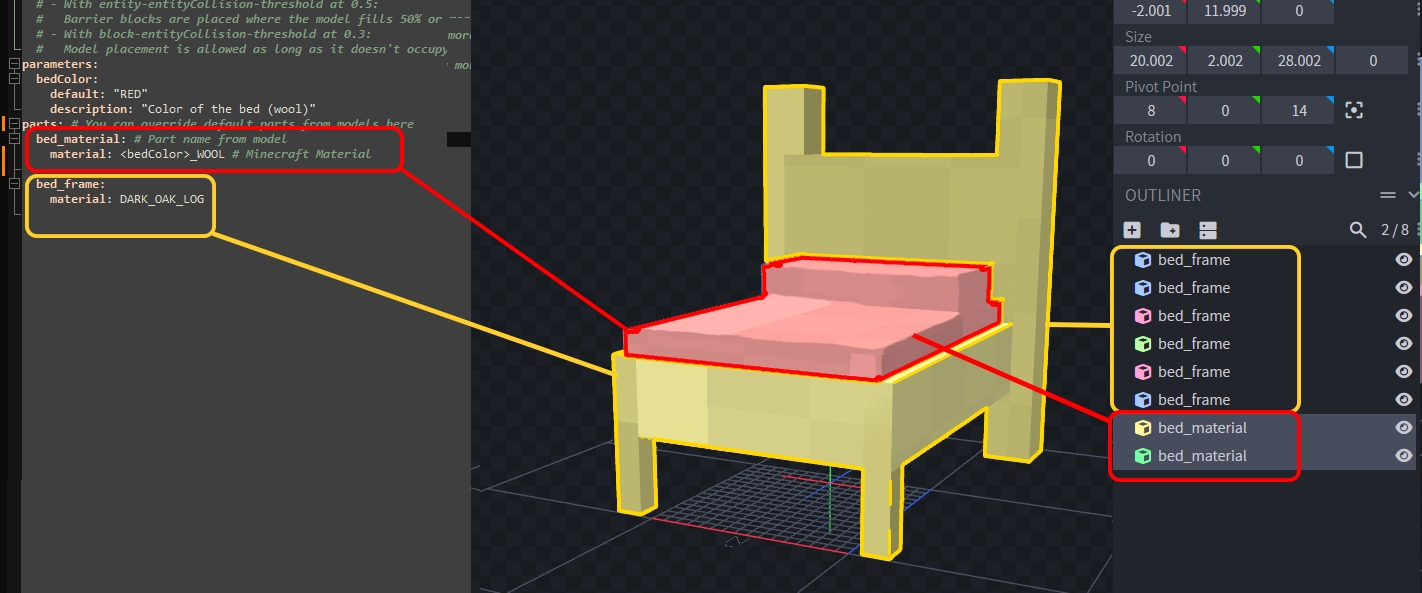
Task: Toggle visibility of the yellow bed_material cube
Action: point(1403,428)
